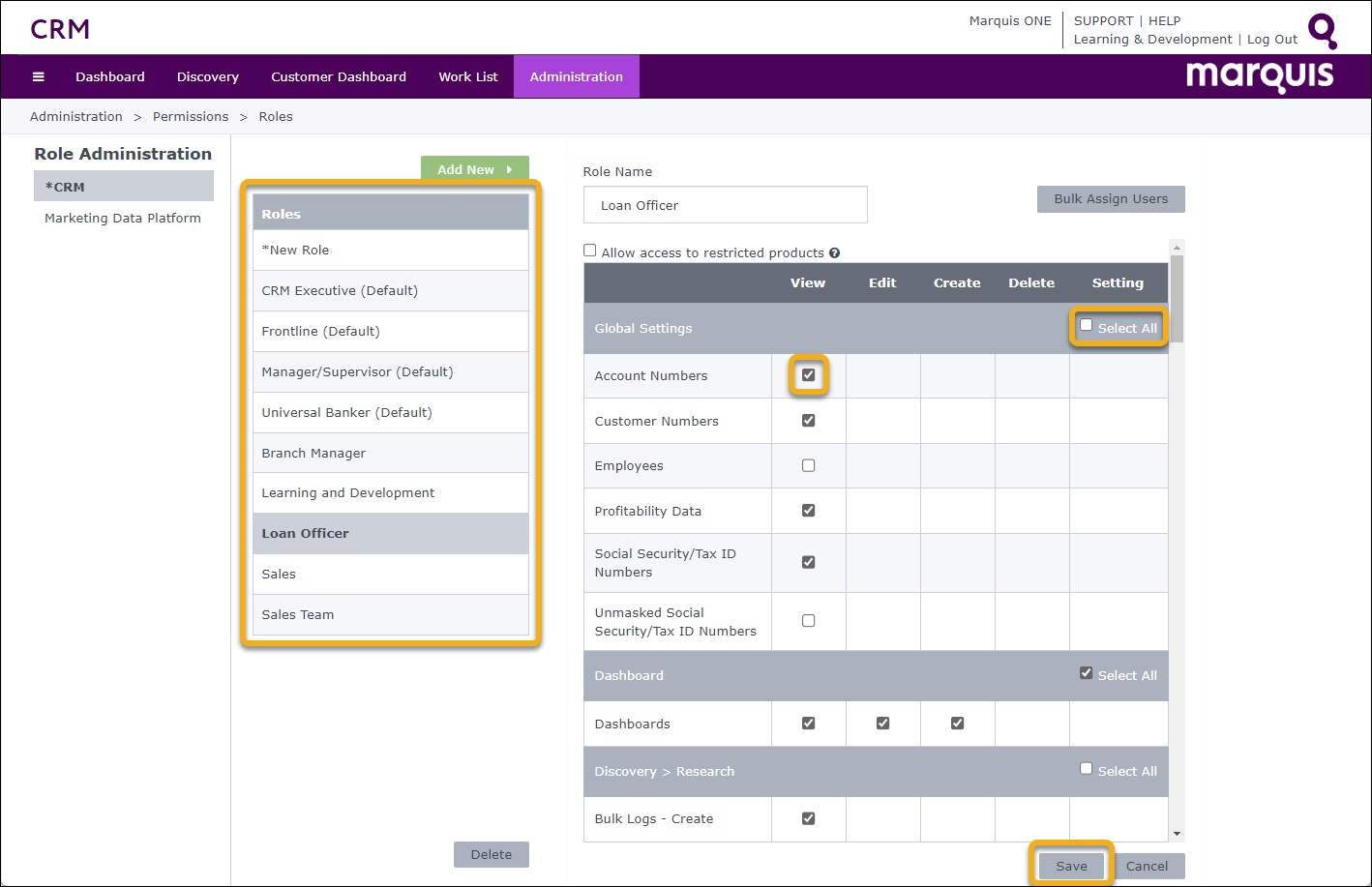Click inside the Role Name field
Image resolution: width=1372 pixels, height=887 pixels.
(x=726, y=205)
